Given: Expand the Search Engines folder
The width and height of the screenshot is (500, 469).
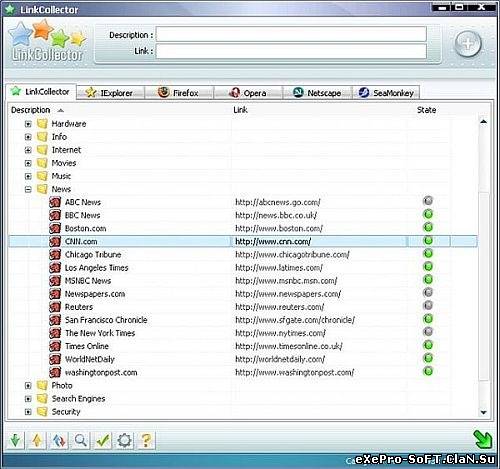Looking at the screenshot, I should (x=28, y=399).
